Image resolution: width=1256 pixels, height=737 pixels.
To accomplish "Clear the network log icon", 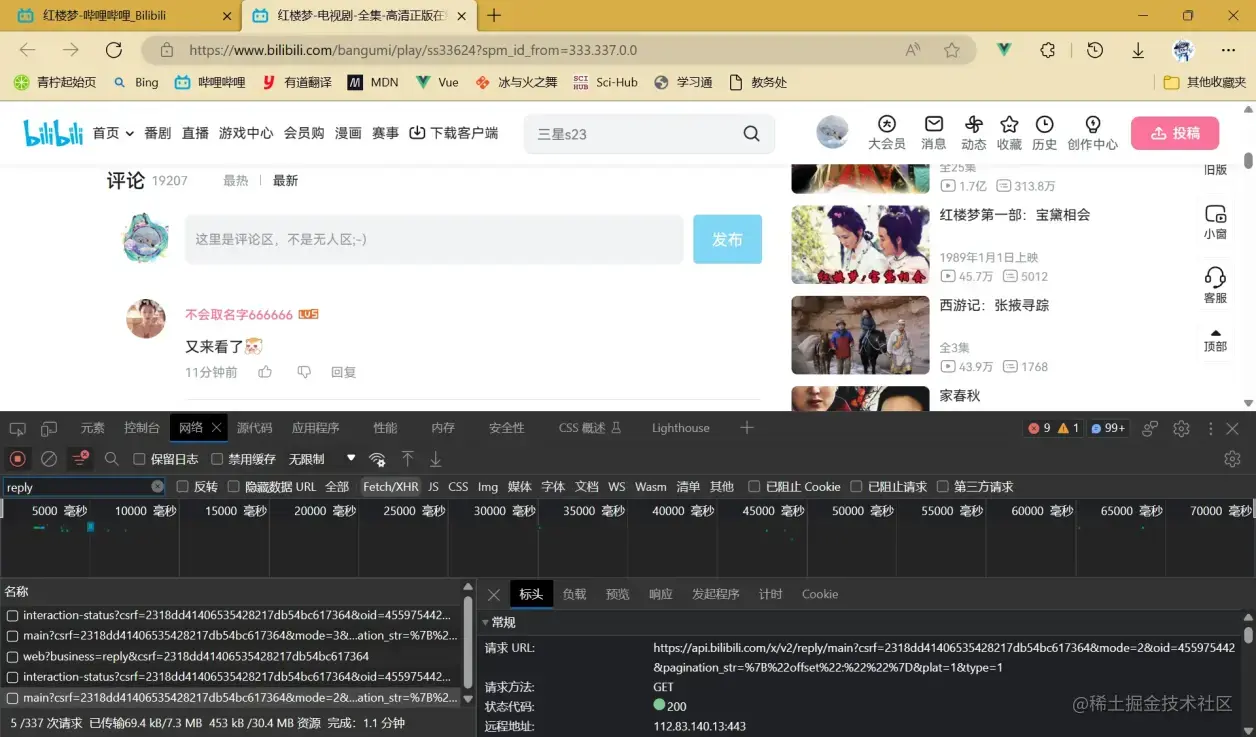I will (48, 459).
